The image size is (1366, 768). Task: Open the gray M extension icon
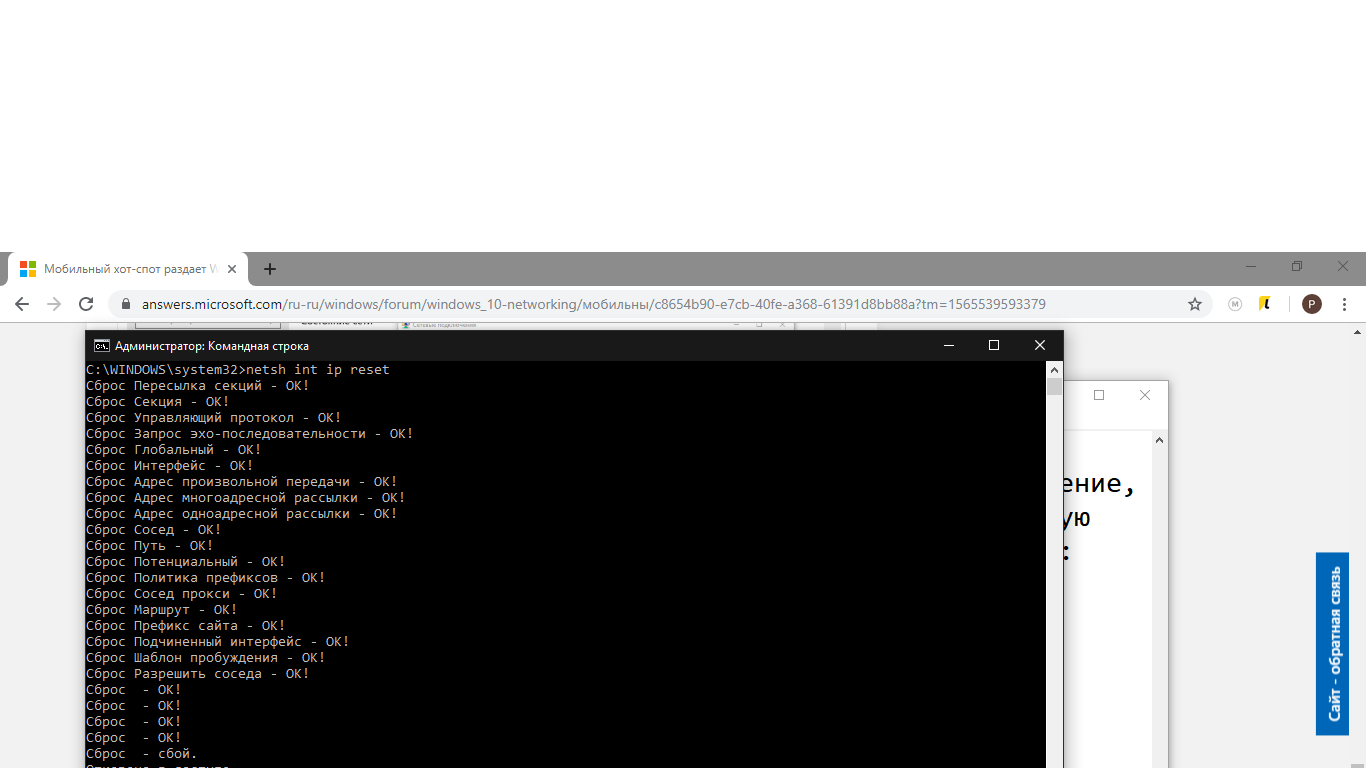click(x=1235, y=304)
